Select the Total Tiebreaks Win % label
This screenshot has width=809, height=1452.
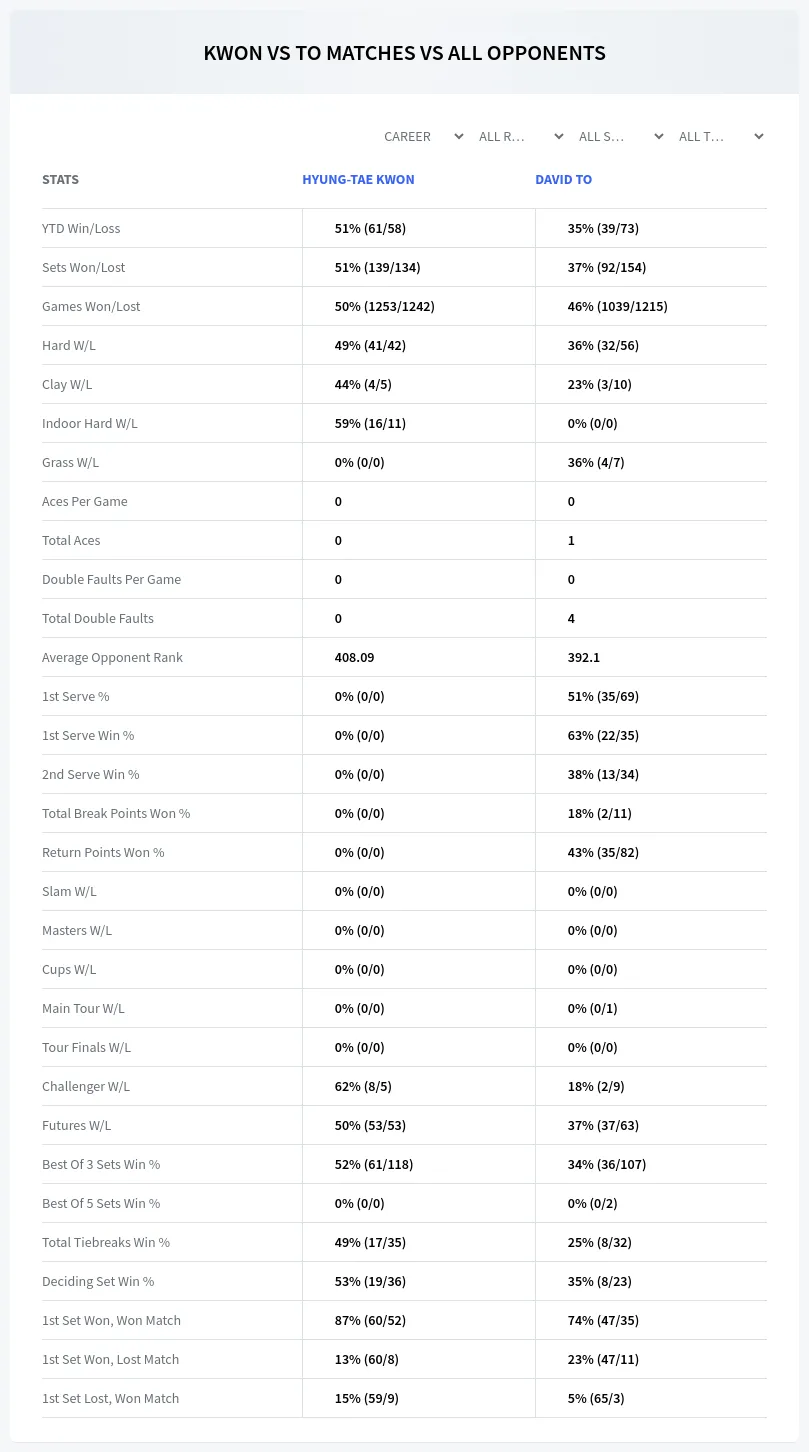[x=106, y=1242]
